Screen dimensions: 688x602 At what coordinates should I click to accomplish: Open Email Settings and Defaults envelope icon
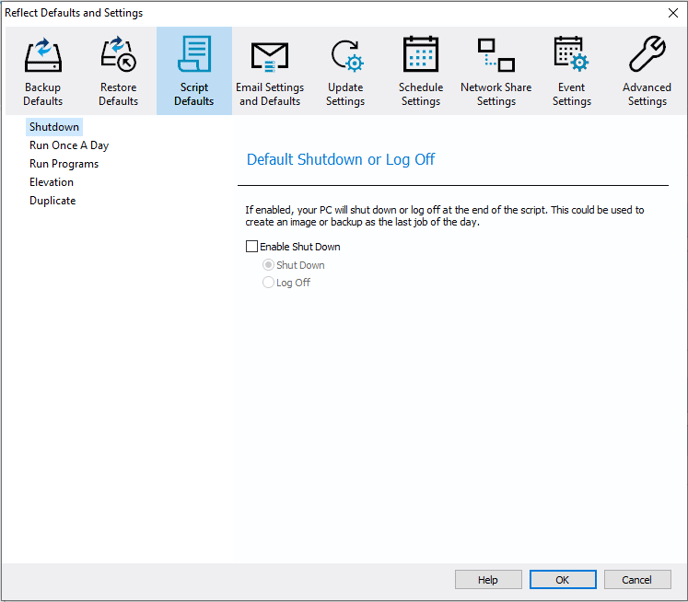pos(269,56)
